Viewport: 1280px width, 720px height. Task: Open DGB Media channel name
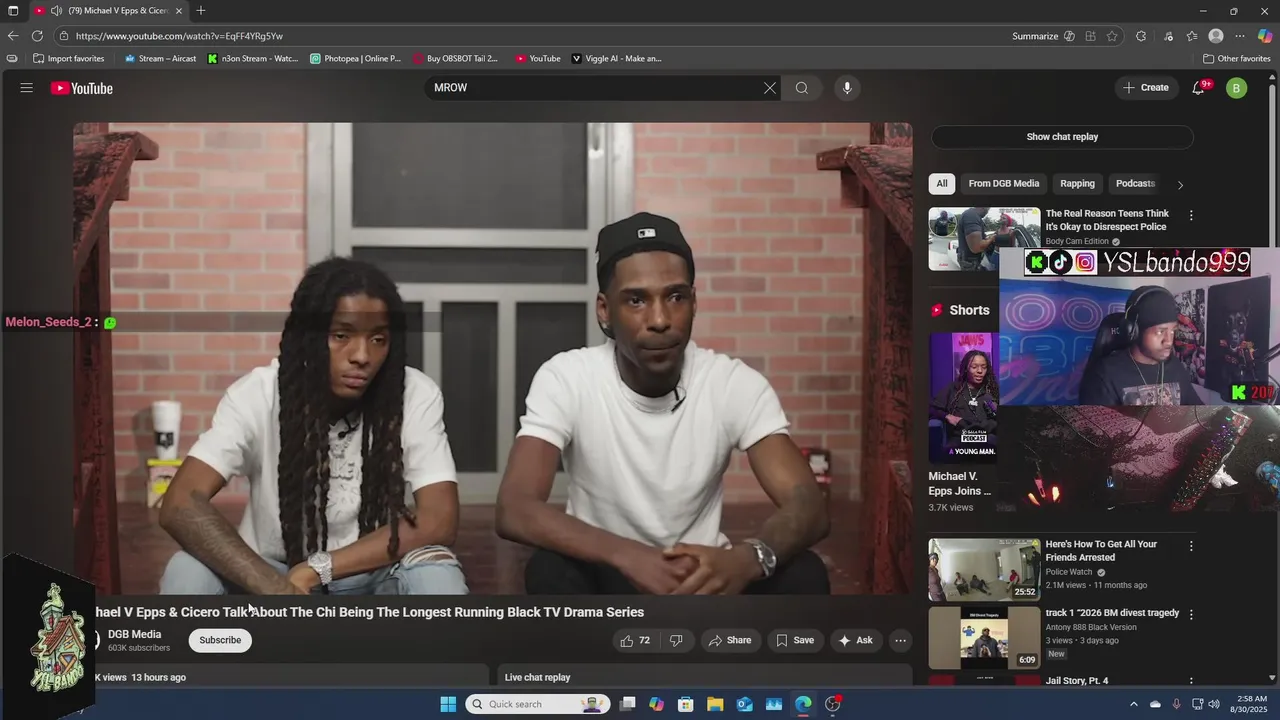tap(134, 634)
